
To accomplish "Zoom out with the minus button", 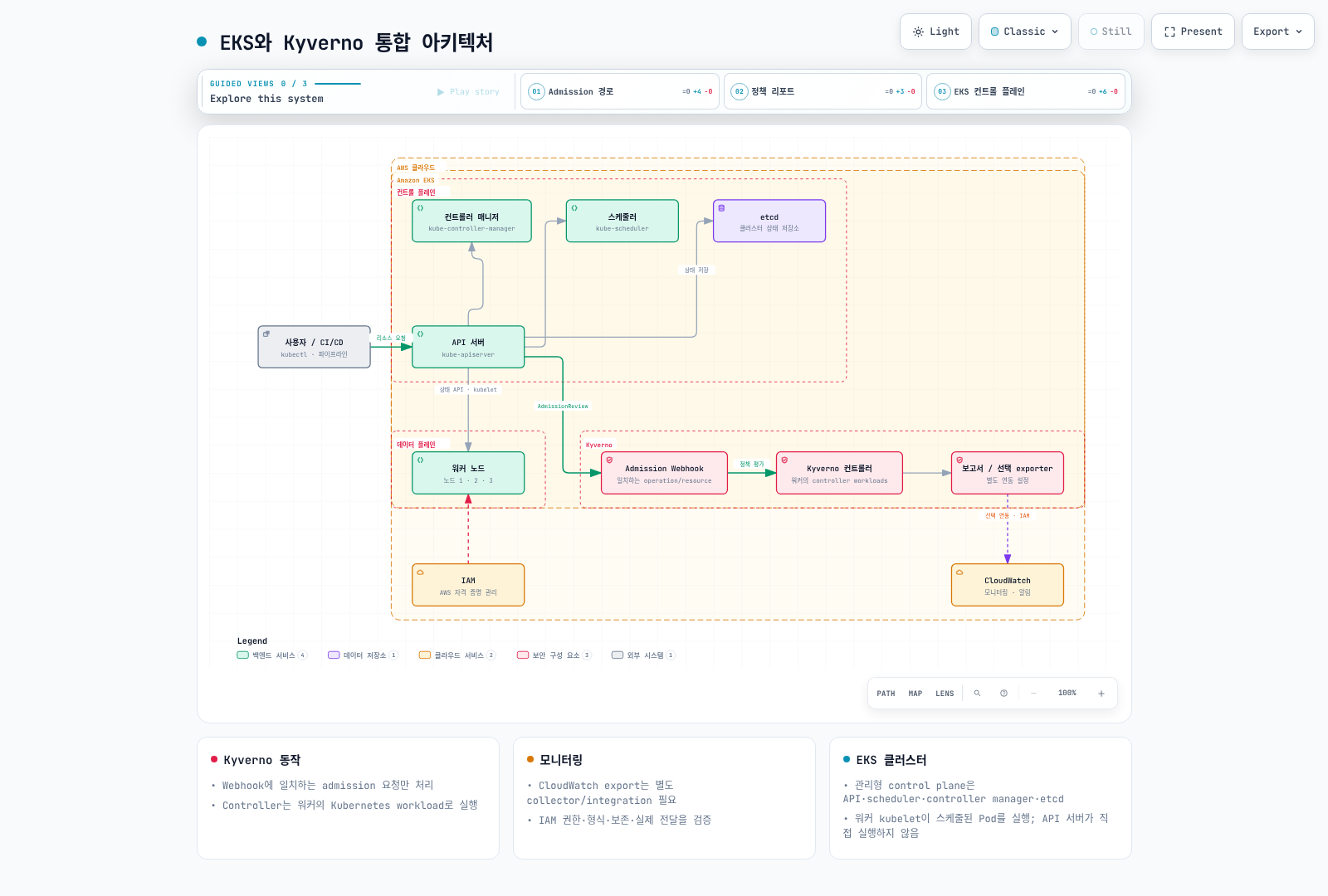I will (1033, 694).
